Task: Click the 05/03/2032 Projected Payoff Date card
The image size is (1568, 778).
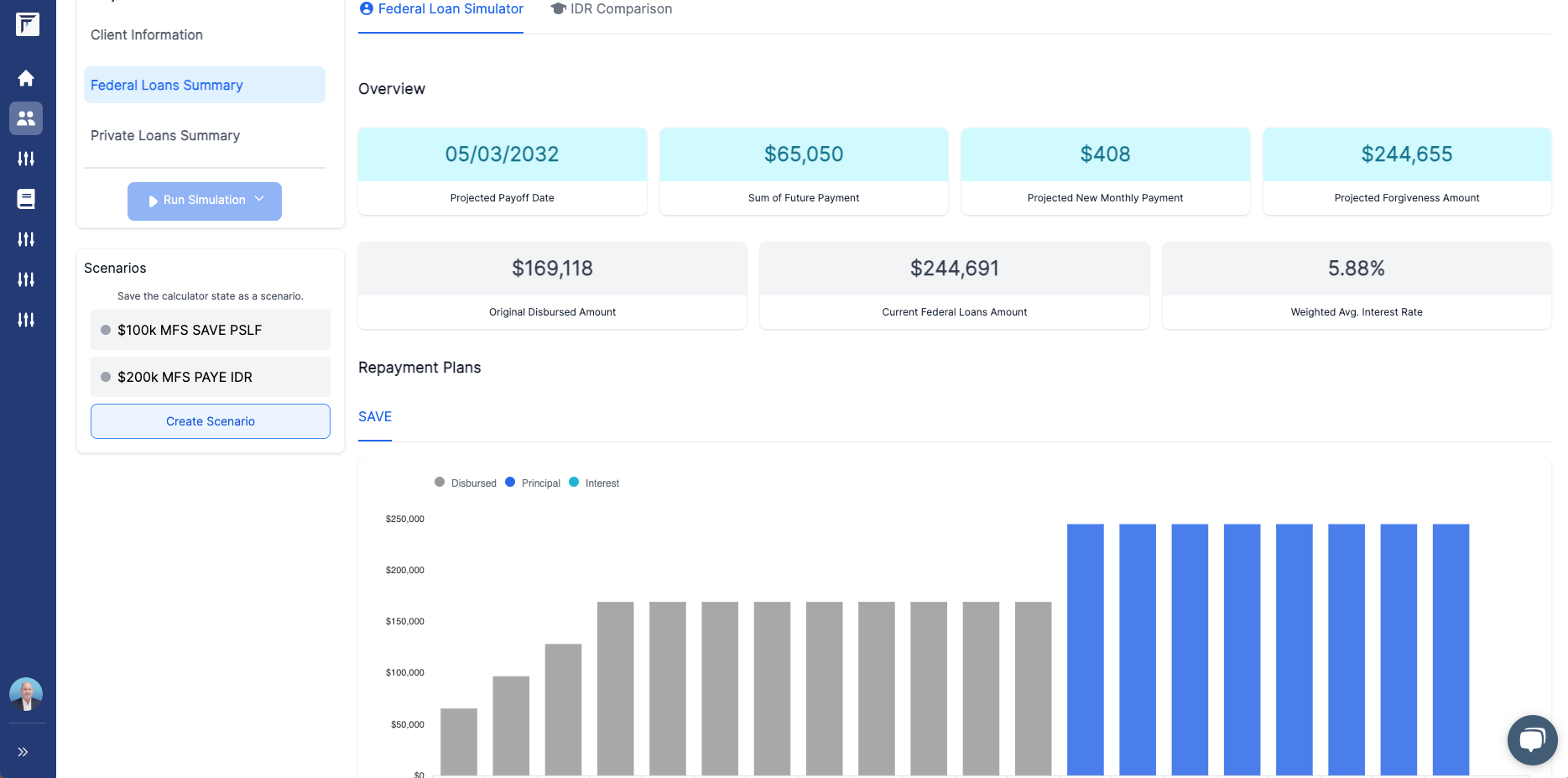Action: 503,171
